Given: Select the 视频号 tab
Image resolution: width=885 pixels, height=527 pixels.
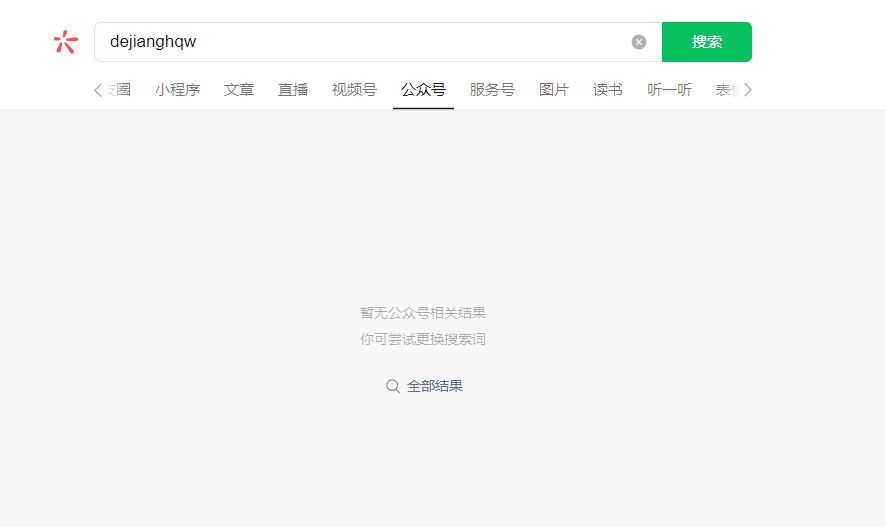Looking at the screenshot, I should pyautogui.click(x=354, y=90).
